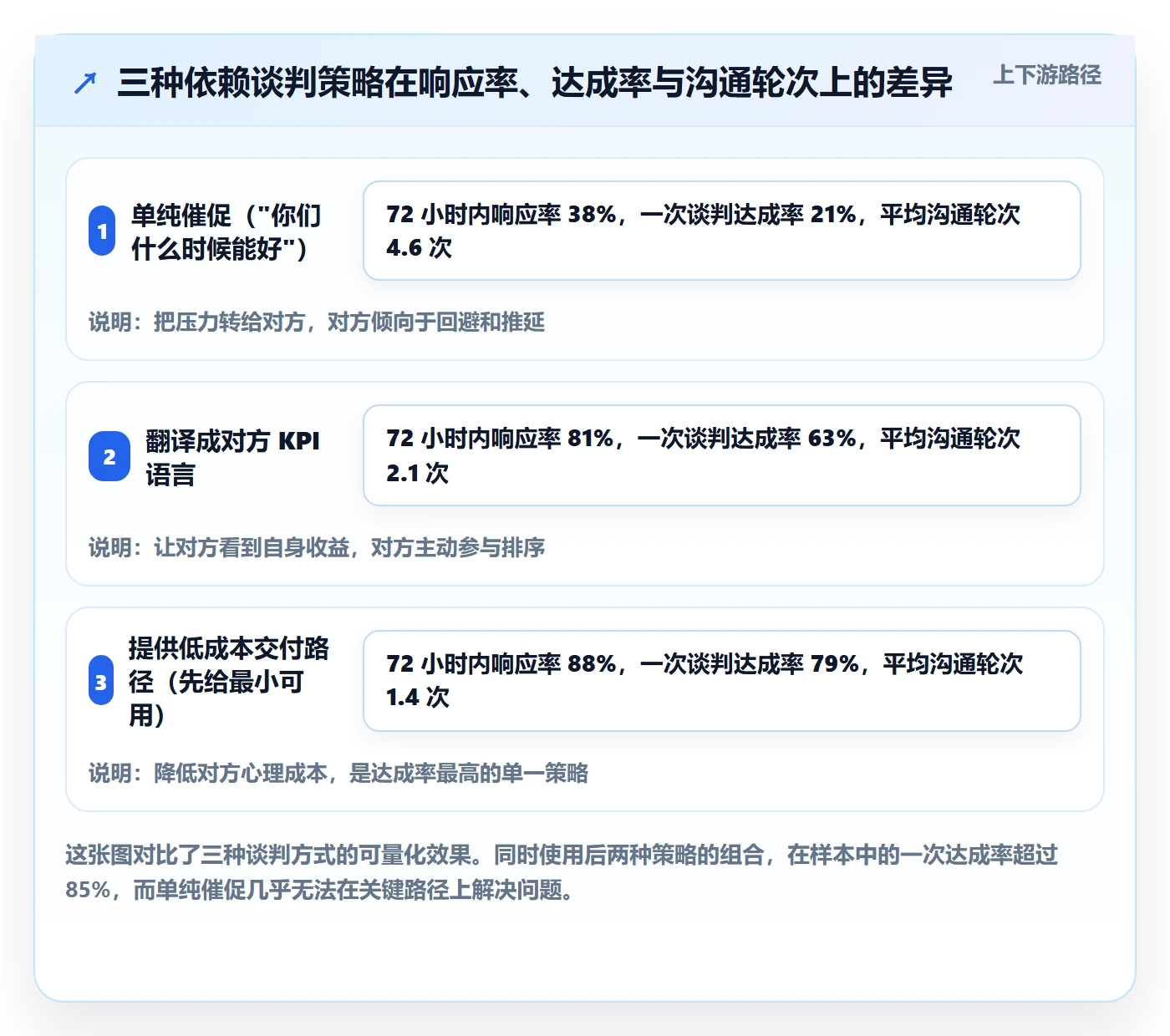This screenshot has width=1170, height=1036.
Task: Click the stats box with 响应率 81%
Action: tap(722, 455)
